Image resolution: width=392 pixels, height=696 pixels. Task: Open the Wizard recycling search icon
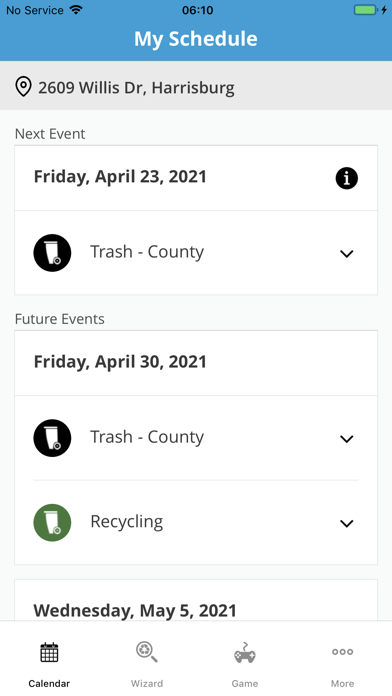(x=147, y=652)
